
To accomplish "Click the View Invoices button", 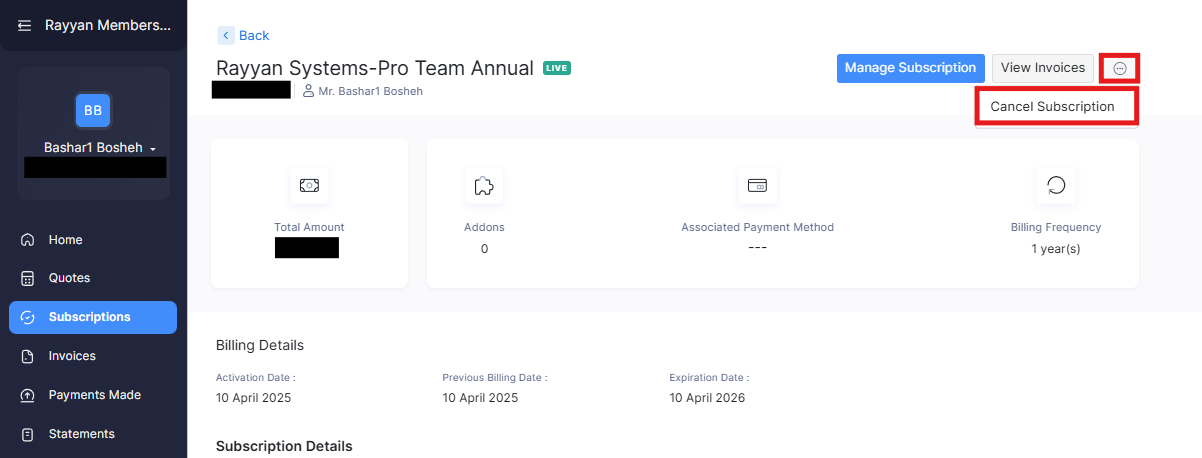I will [x=1042, y=68].
